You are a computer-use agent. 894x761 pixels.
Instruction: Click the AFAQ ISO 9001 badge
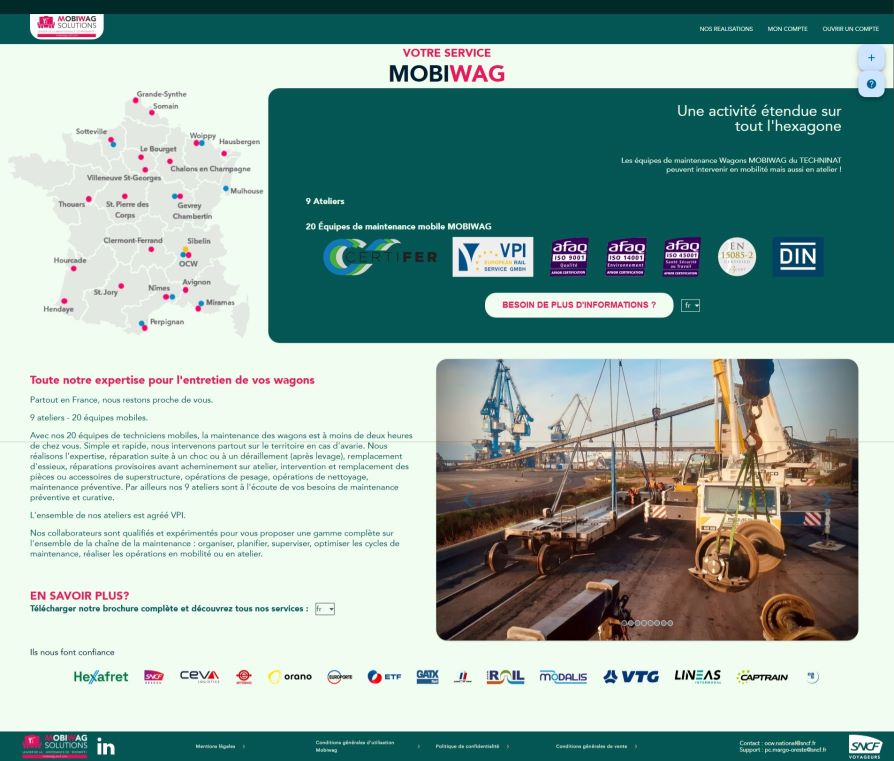point(569,257)
